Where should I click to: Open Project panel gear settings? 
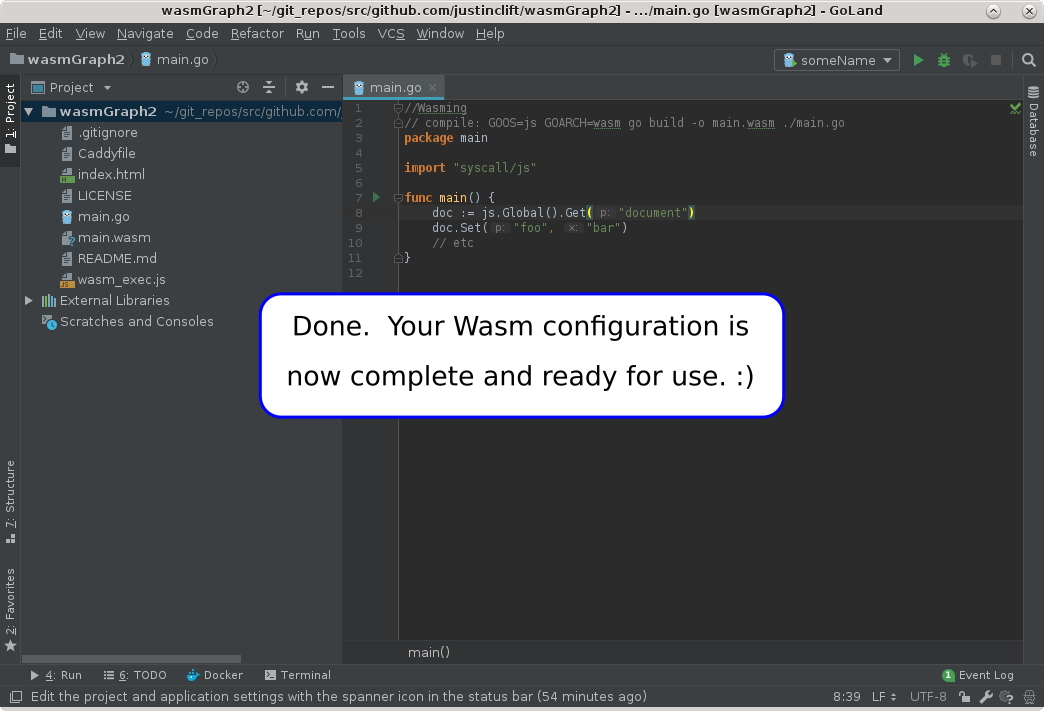coord(302,87)
